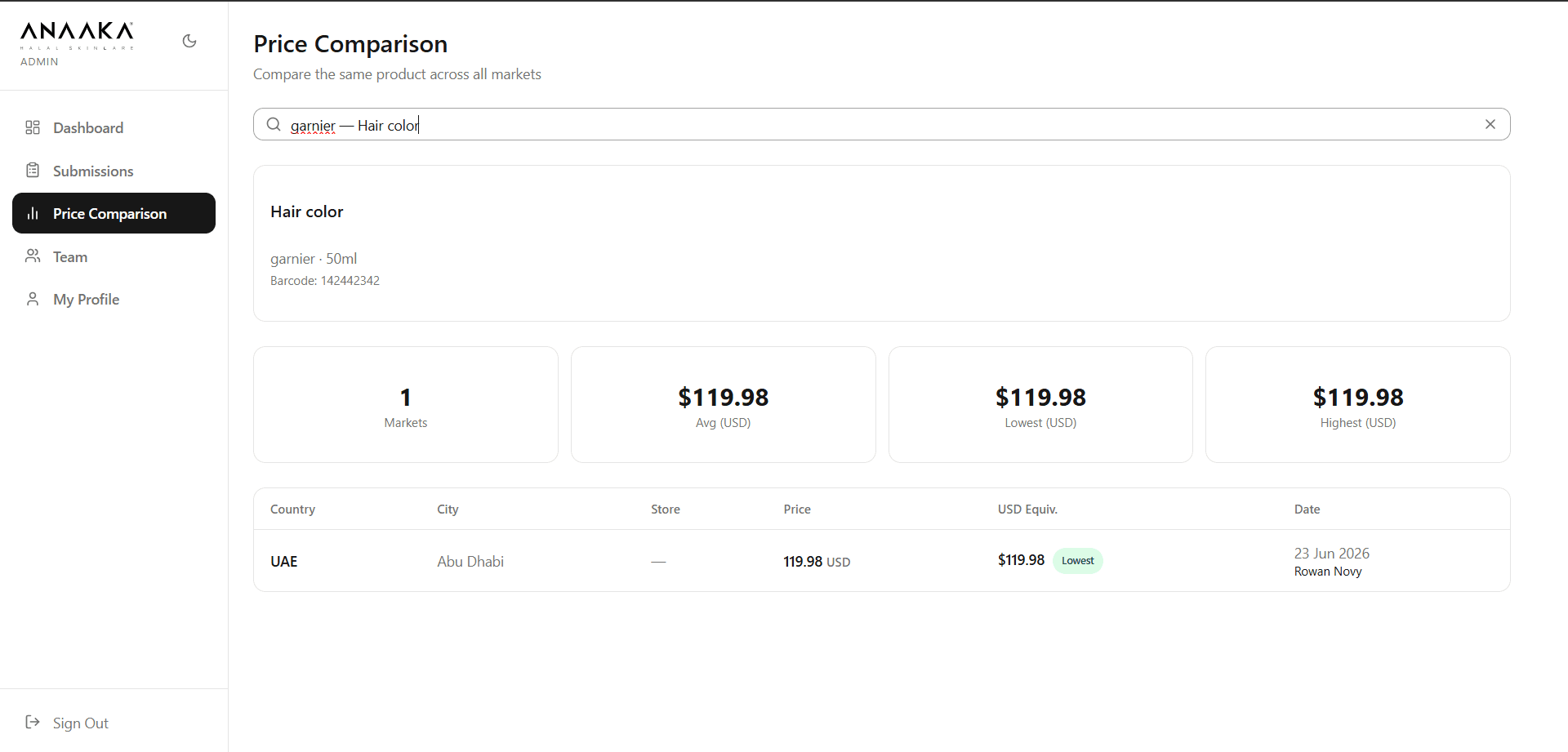Click the Submissions clipboard icon
Image resolution: width=1568 pixels, height=752 pixels.
33,171
